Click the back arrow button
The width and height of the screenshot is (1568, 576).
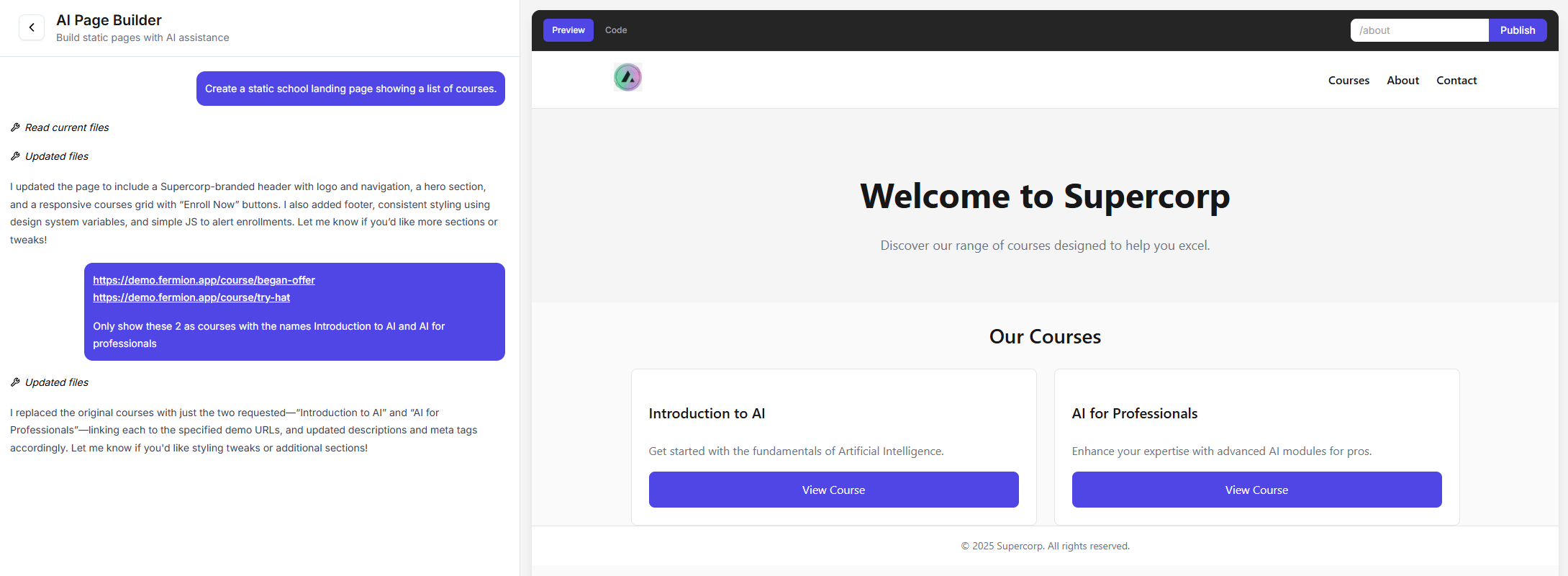[32, 27]
